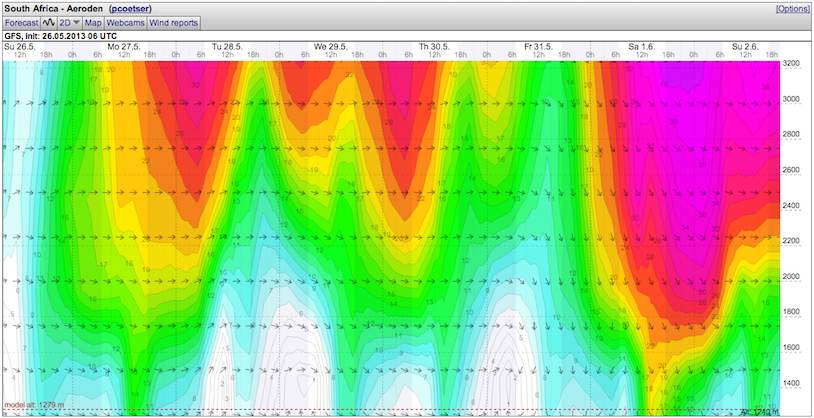814x418 pixels.
Task: Select the 'Sa 1.6.' date label
Action: coord(642,46)
